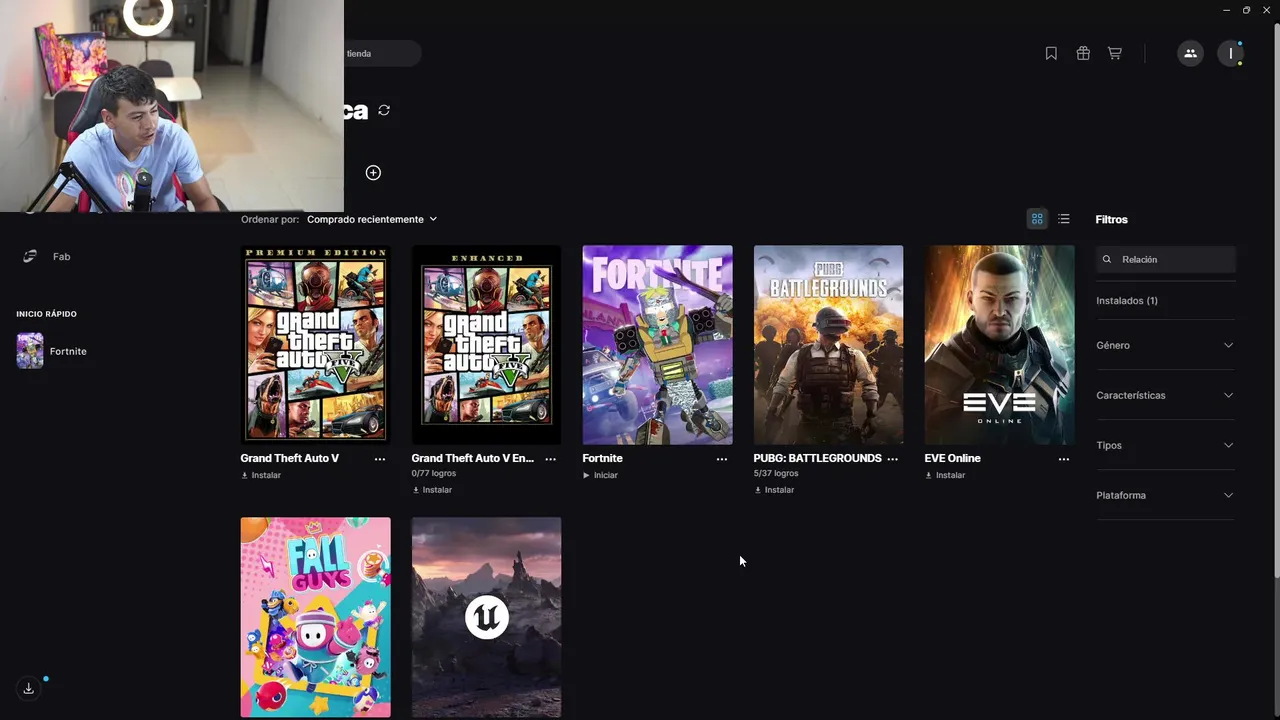1280x720 pixels.
Task: Open the Fortnite three-dot options menu
Action: (722, 459)
